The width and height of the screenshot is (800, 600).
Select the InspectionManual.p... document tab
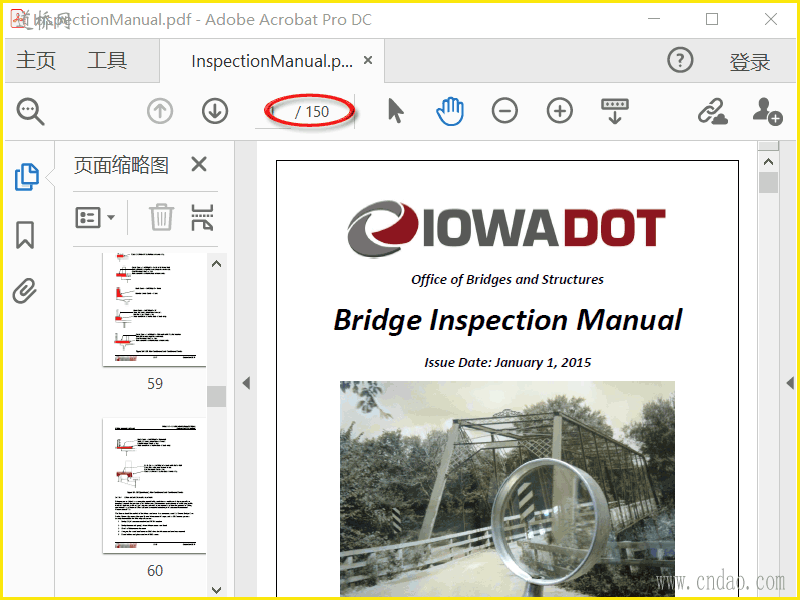click(x=272, y=61)
